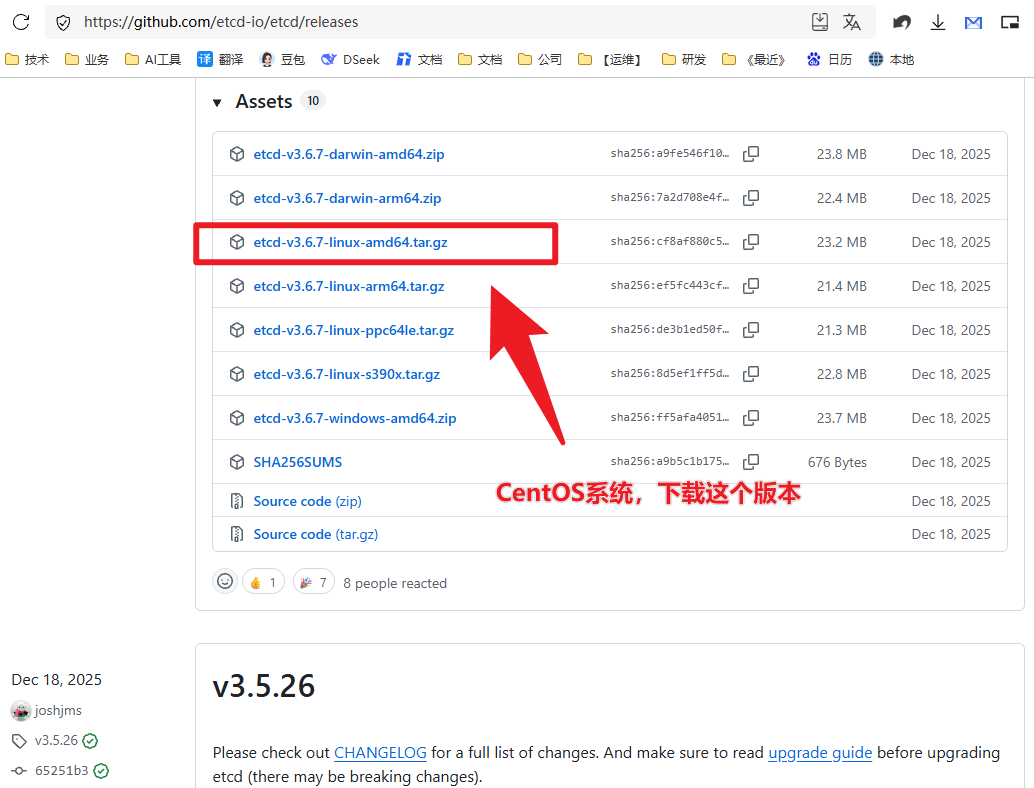Toggle the party popper reaction
The height and width of the screenshot is (788, 1034).
pyautogui.click(x=314, y=582)
